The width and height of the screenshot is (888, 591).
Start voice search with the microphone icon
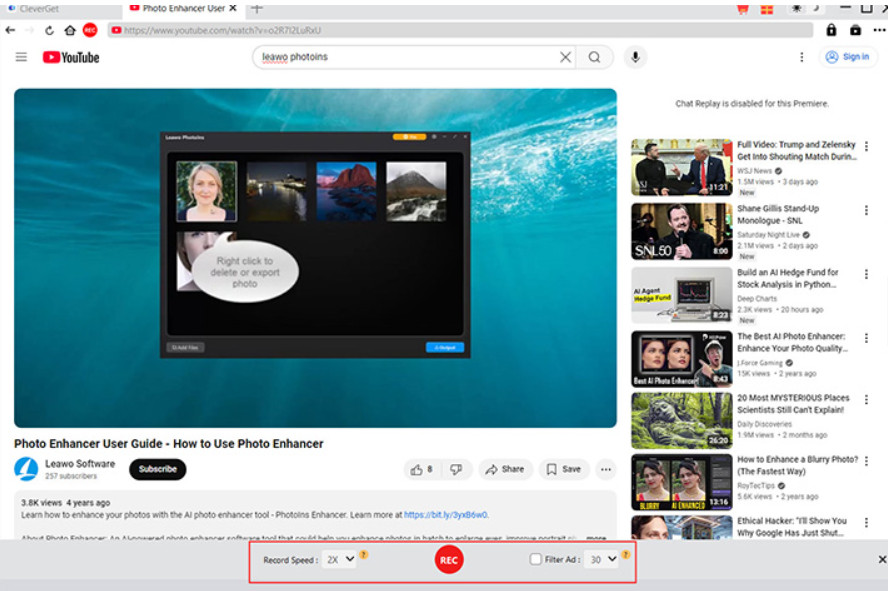point(635,57)
